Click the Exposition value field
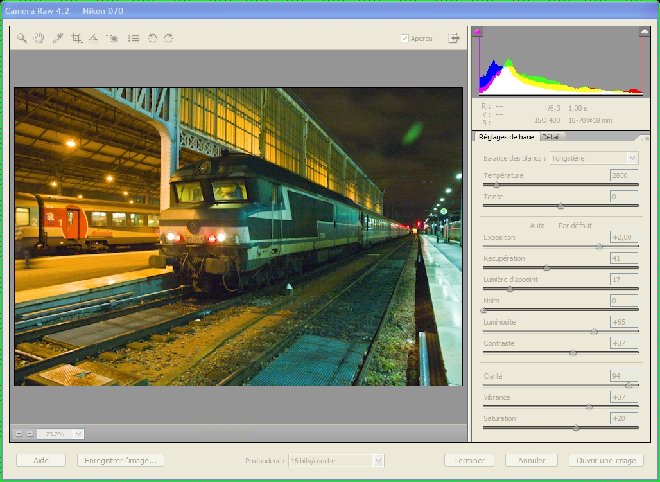The width and height of the screenshot is (660, 482). point(624,237)
